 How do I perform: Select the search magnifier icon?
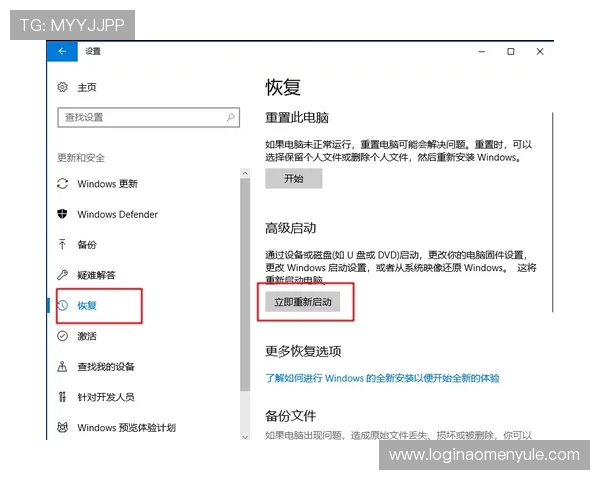click(x=230, y=117)
